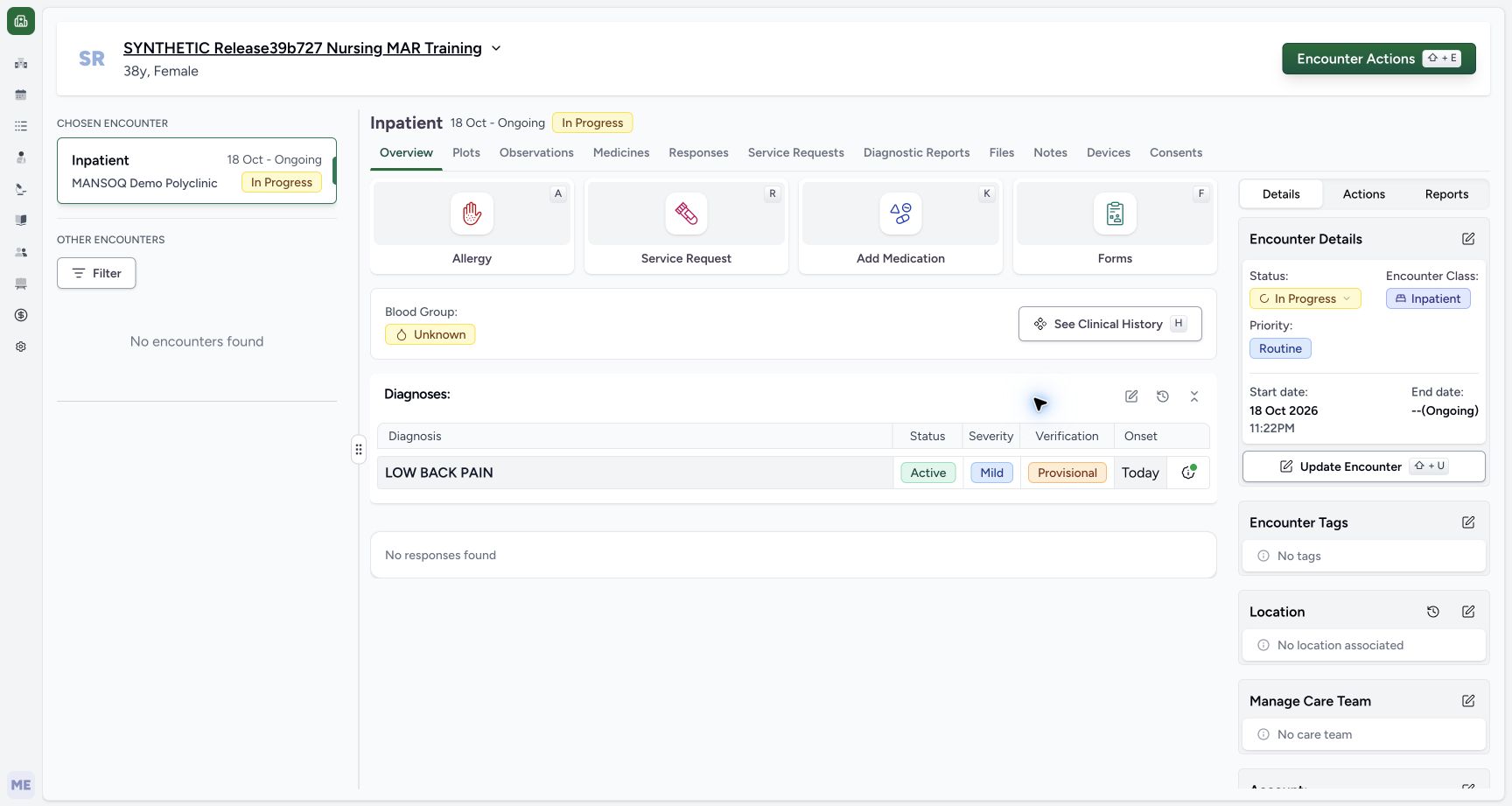Viewport: 1512px width, 806px height.
Task: Edit Manage Care Team pencil icon
Action: (x=1468, y=701)
